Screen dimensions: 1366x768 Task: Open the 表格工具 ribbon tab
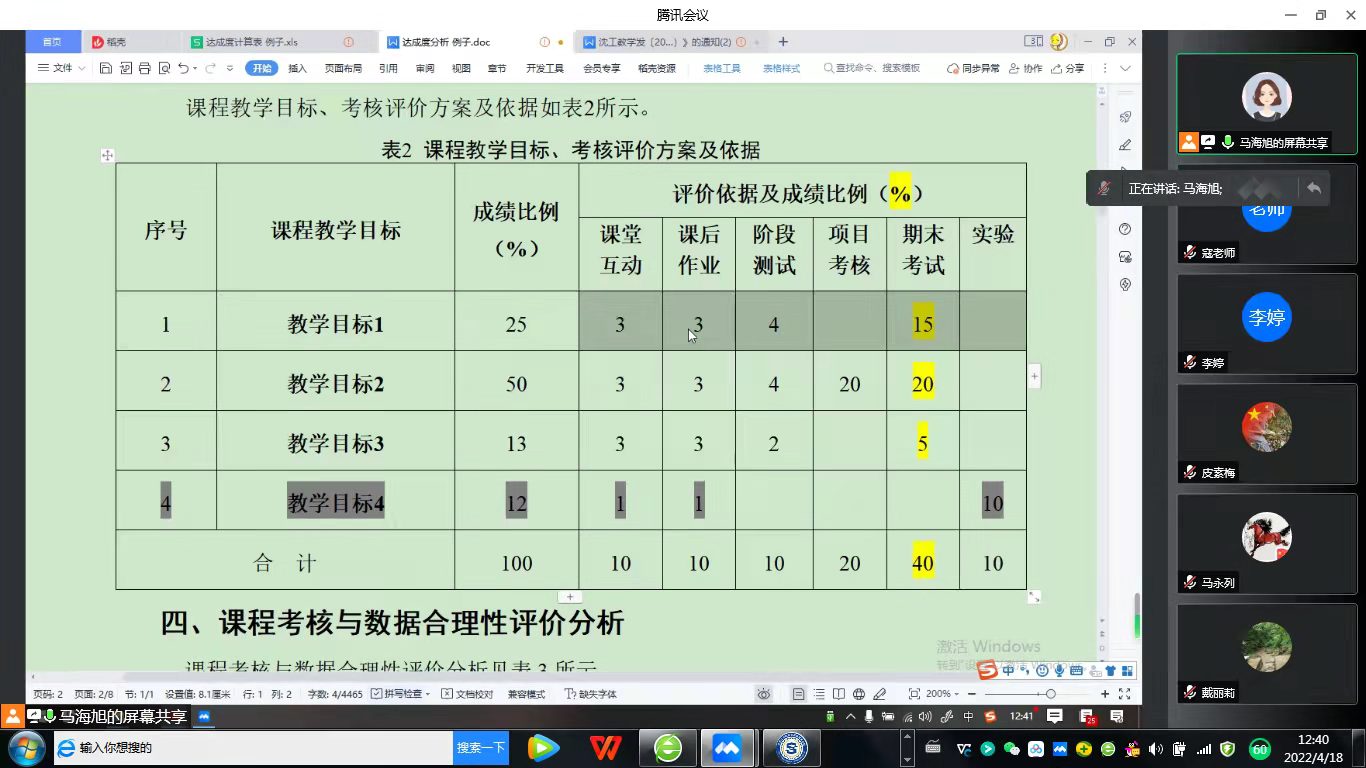[x=722, y=68]
